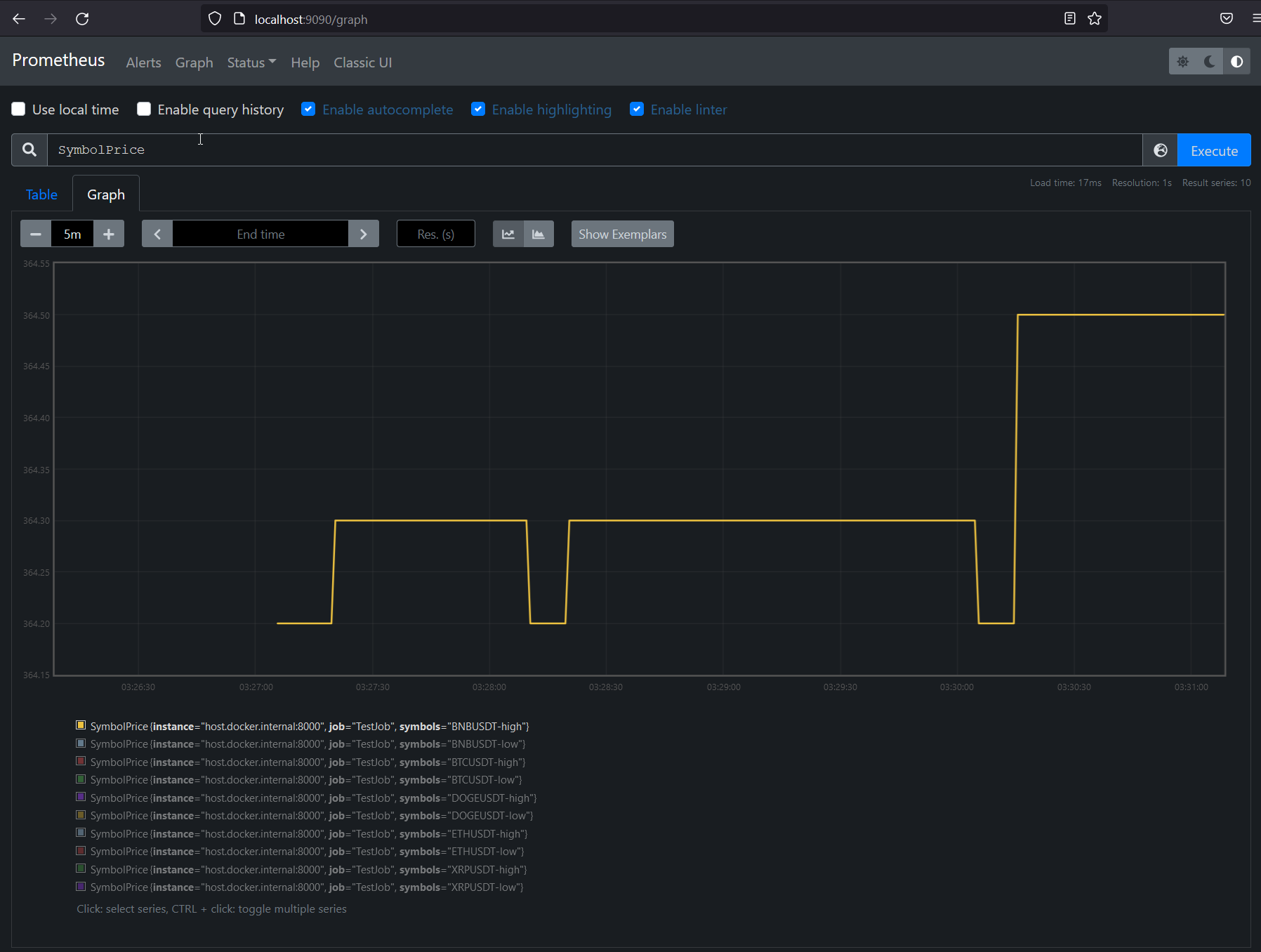Select BTCUSDT-high series color swatch
Image resolution: width=1261 pixels, height=952 pixels.
coord(81,761)
